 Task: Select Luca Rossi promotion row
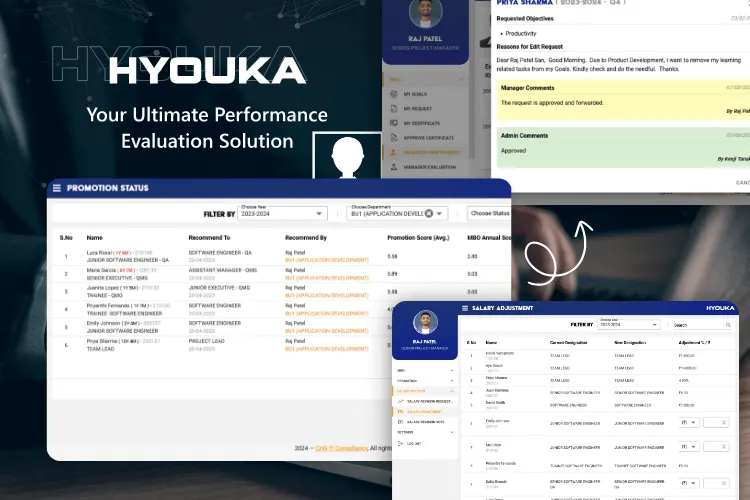(281, 256)
